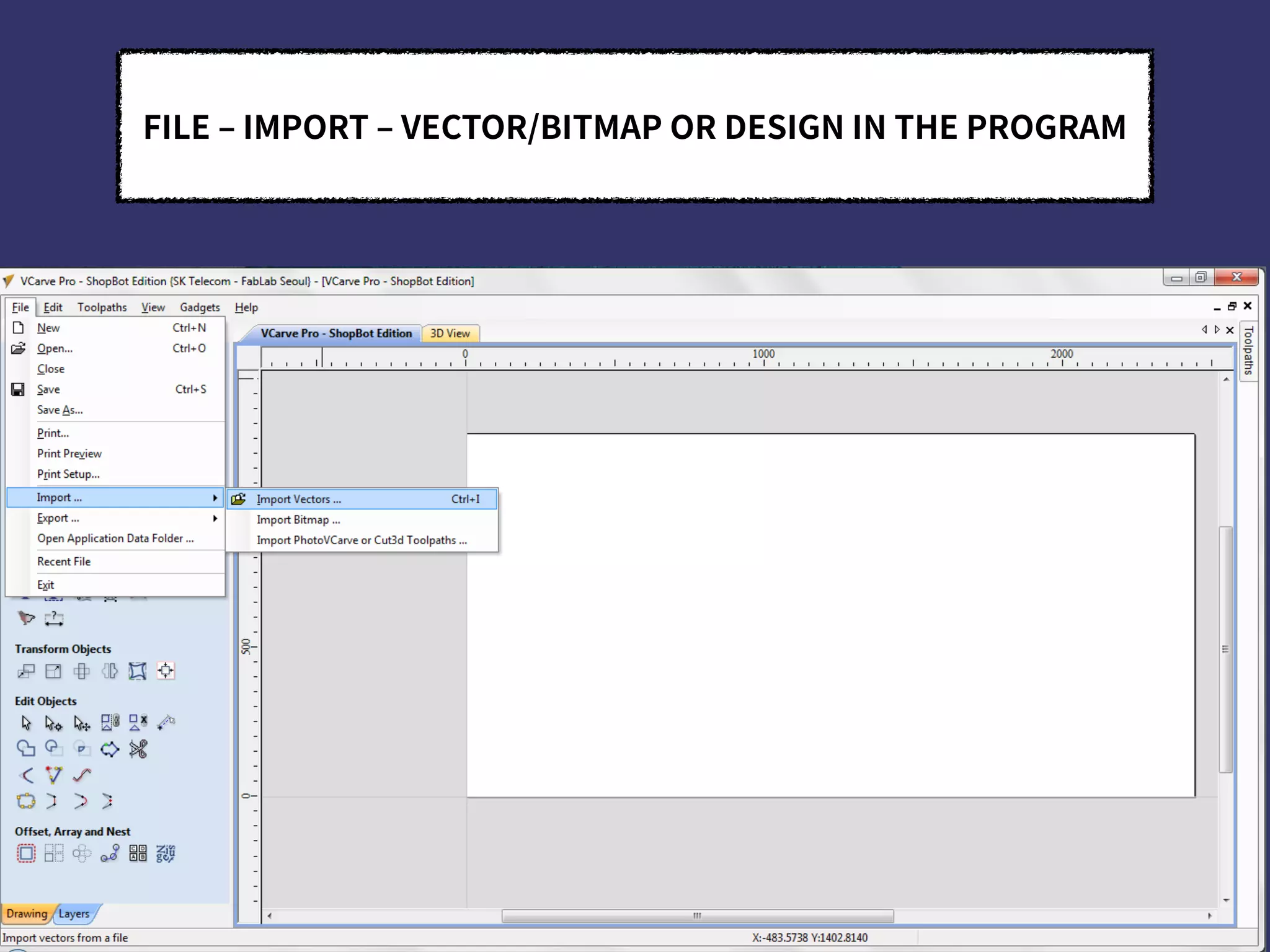
Task: Click the Weld vectors icon
Action: click(x=25, y=749)
